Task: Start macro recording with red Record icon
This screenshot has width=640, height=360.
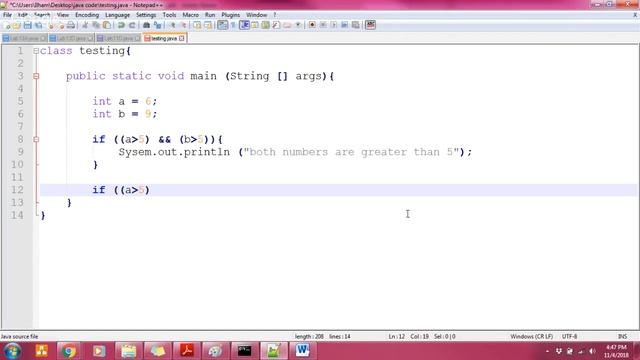Action: [x=312, y=25]
